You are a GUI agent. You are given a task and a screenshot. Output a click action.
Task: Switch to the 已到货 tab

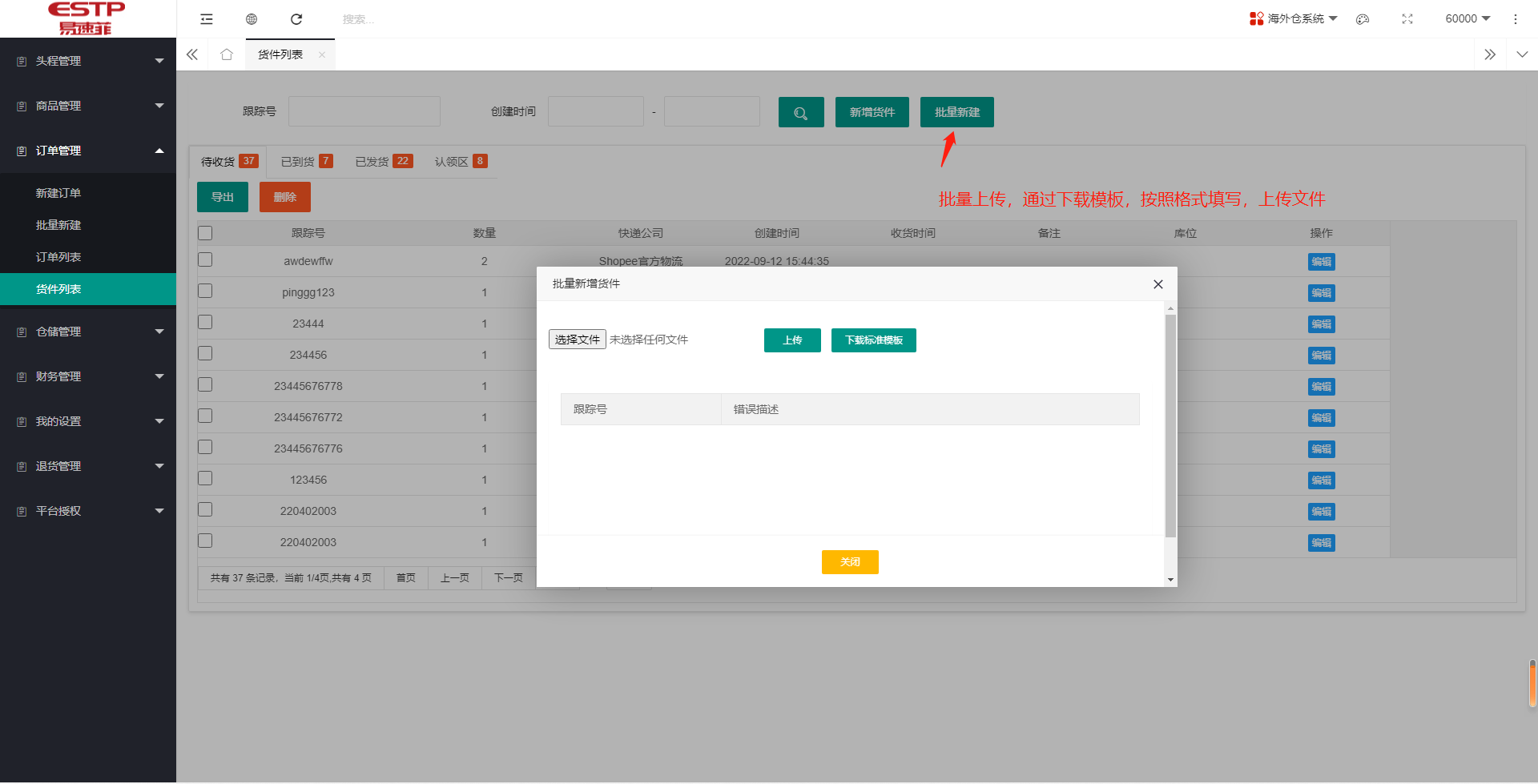(306, 162)
